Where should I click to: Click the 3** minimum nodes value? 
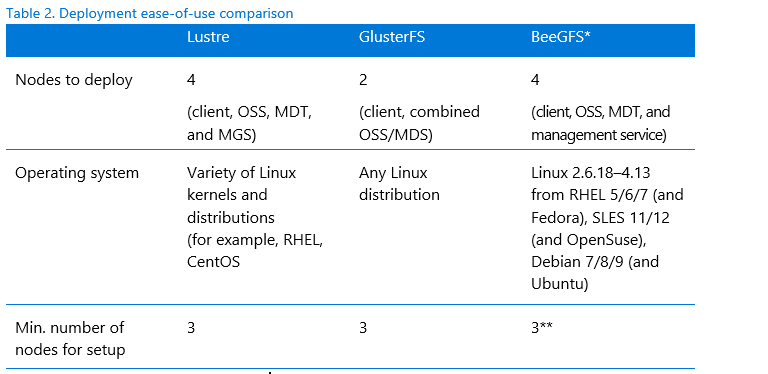pos(542,327)
